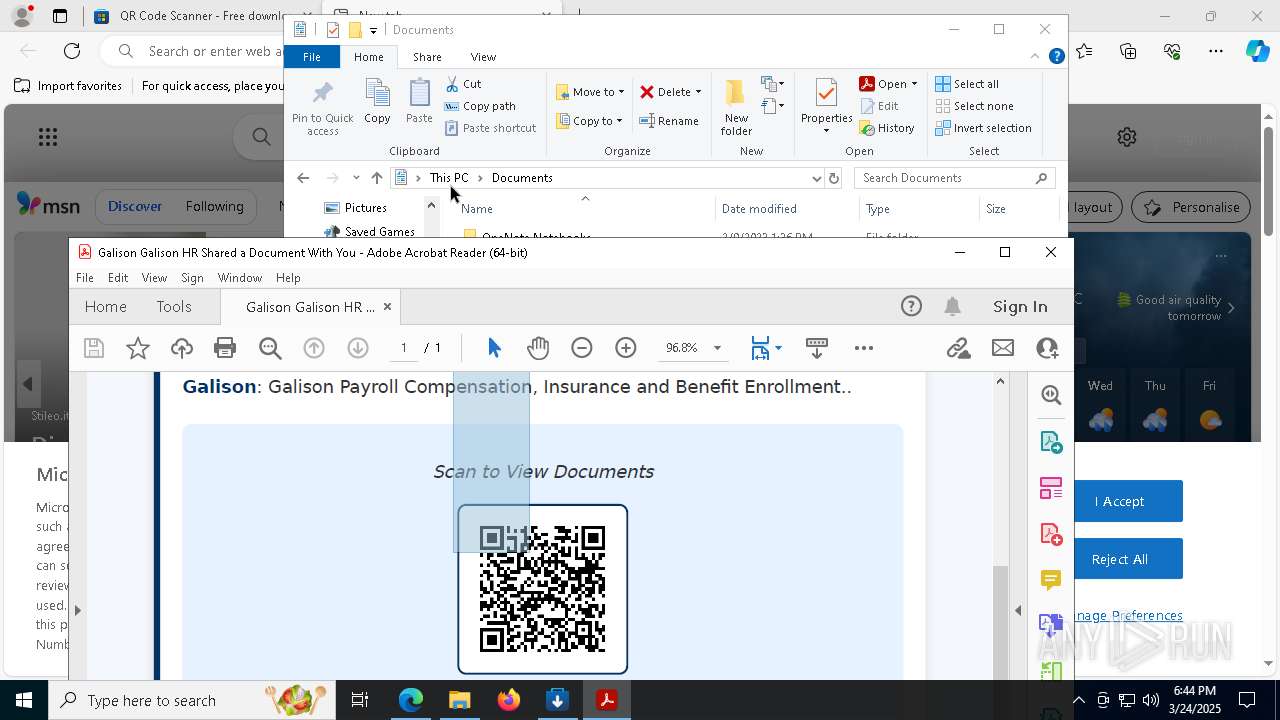Viewport: 1280px width, 720px height.
Task: Click the Cut icon in Explorer ribbon
Action: point(463,84)
